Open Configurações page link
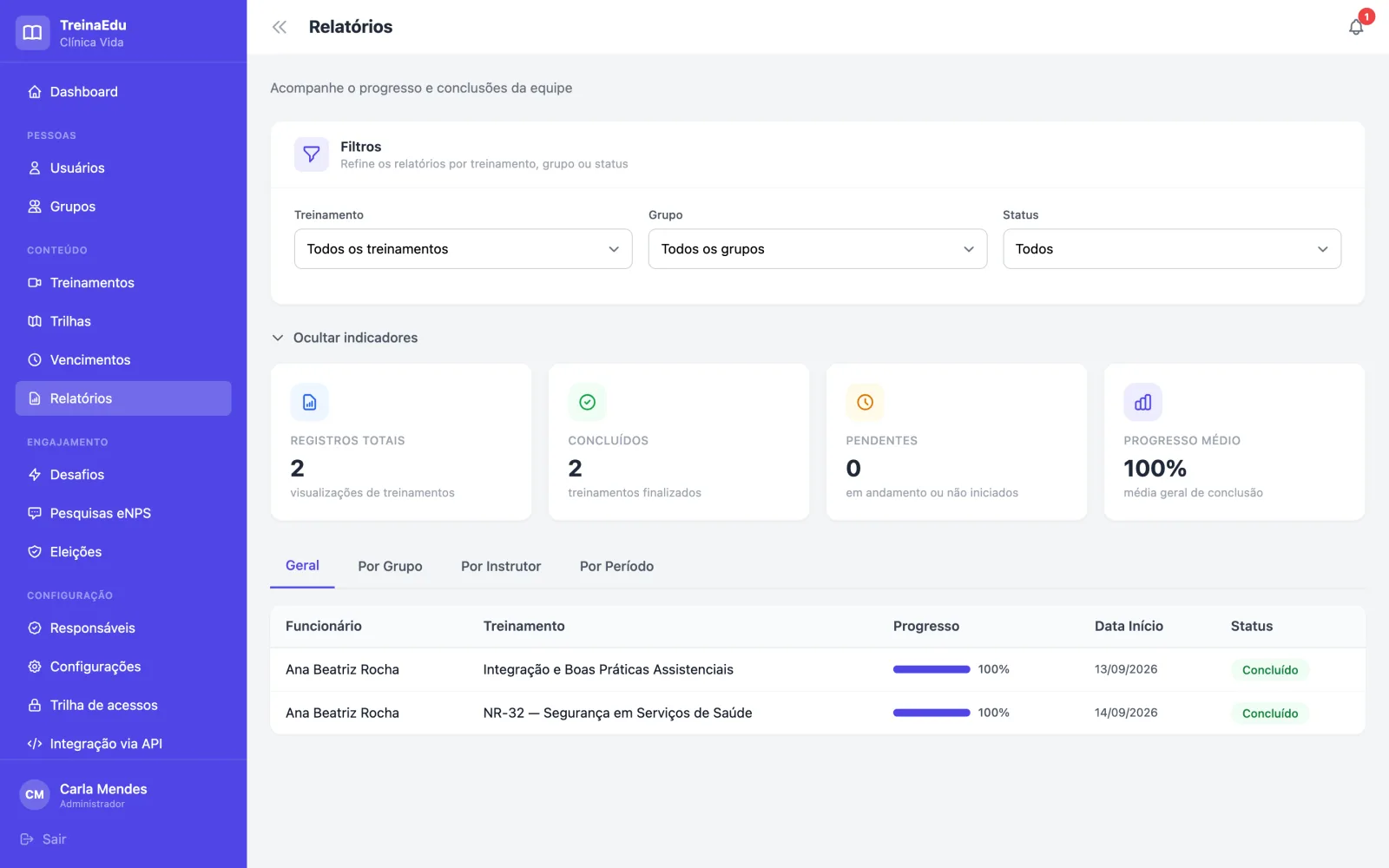This screenshot has height=868, width=1389. tap(123, 667)
